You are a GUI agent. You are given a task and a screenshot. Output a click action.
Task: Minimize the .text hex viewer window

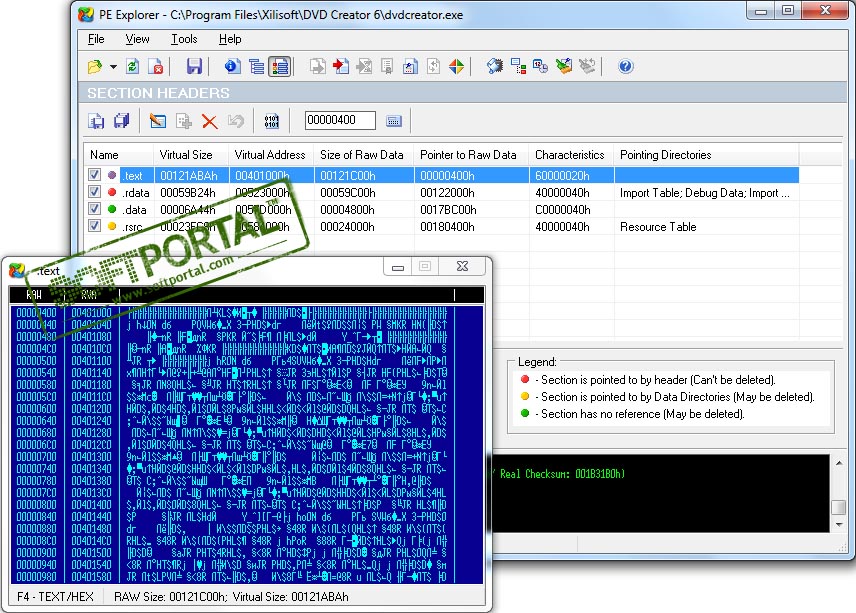[398, 266]
